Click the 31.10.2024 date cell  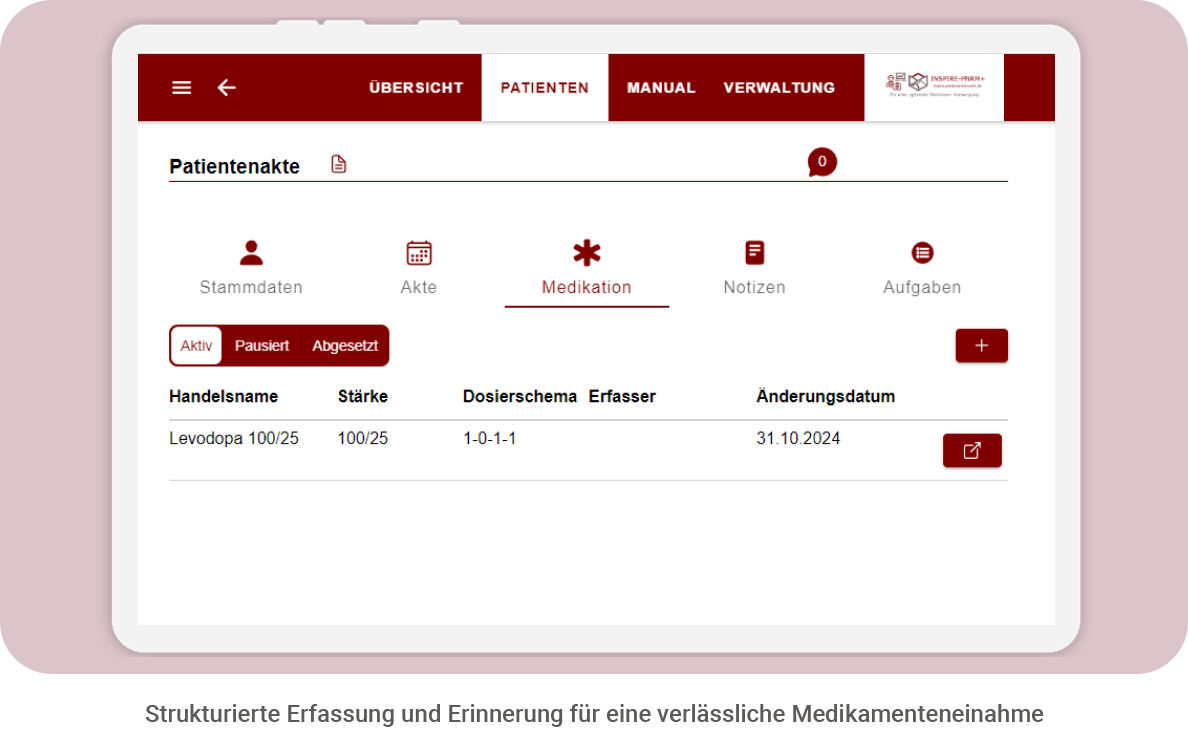point(798,439)
